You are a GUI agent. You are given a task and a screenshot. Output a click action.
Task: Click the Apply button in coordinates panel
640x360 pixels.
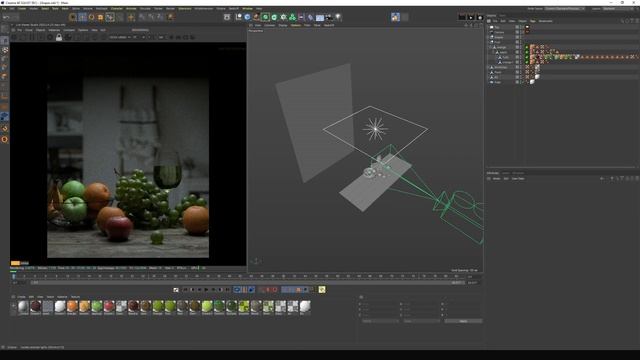463,321
